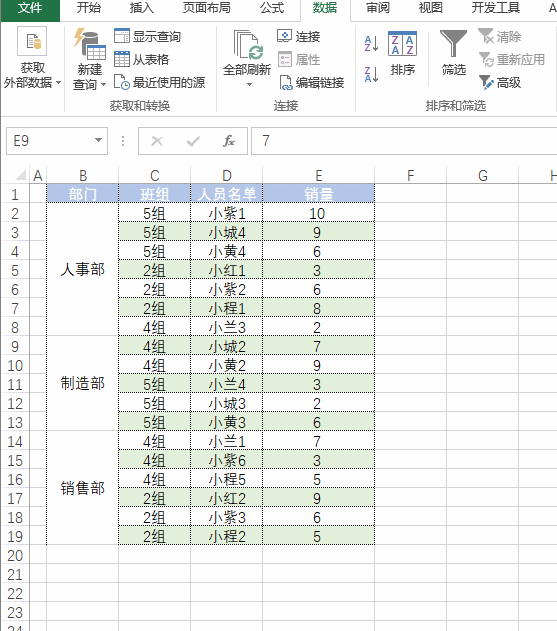Click the Clear filter (清除) icon
Image resolution: width=557 pixels, height=631 pixels.
pyautogui.click(x=486, y=36)
